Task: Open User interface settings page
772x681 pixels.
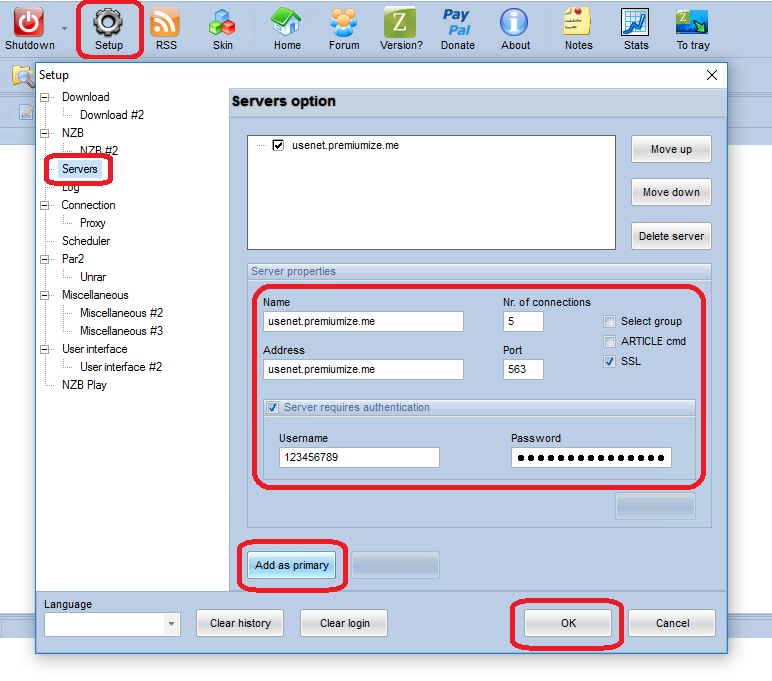Action: [95, 349]
